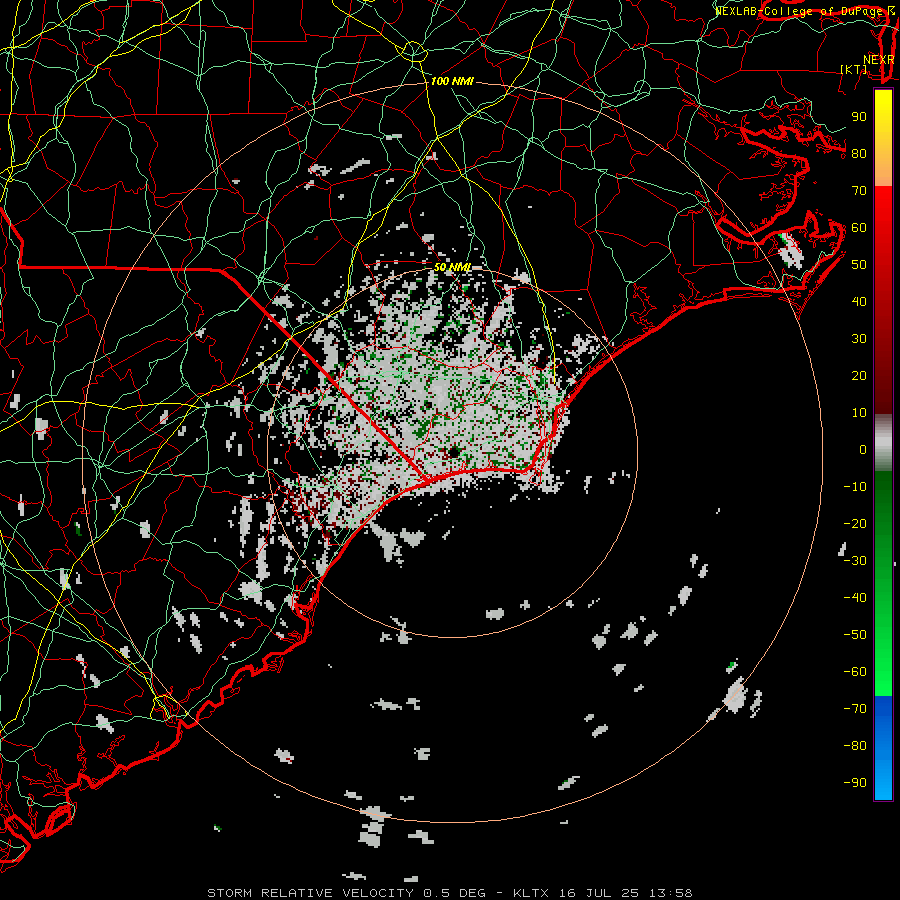Click the [KT] units label
Viewport: 900px width, 900px height.
coord(854,69)
